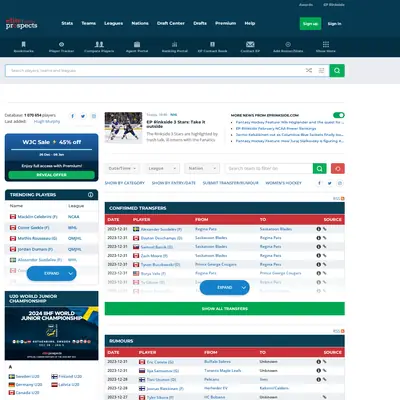Open the Nations menu
Viewport: 400px width, 400px height.
click(x=140, y=23)
